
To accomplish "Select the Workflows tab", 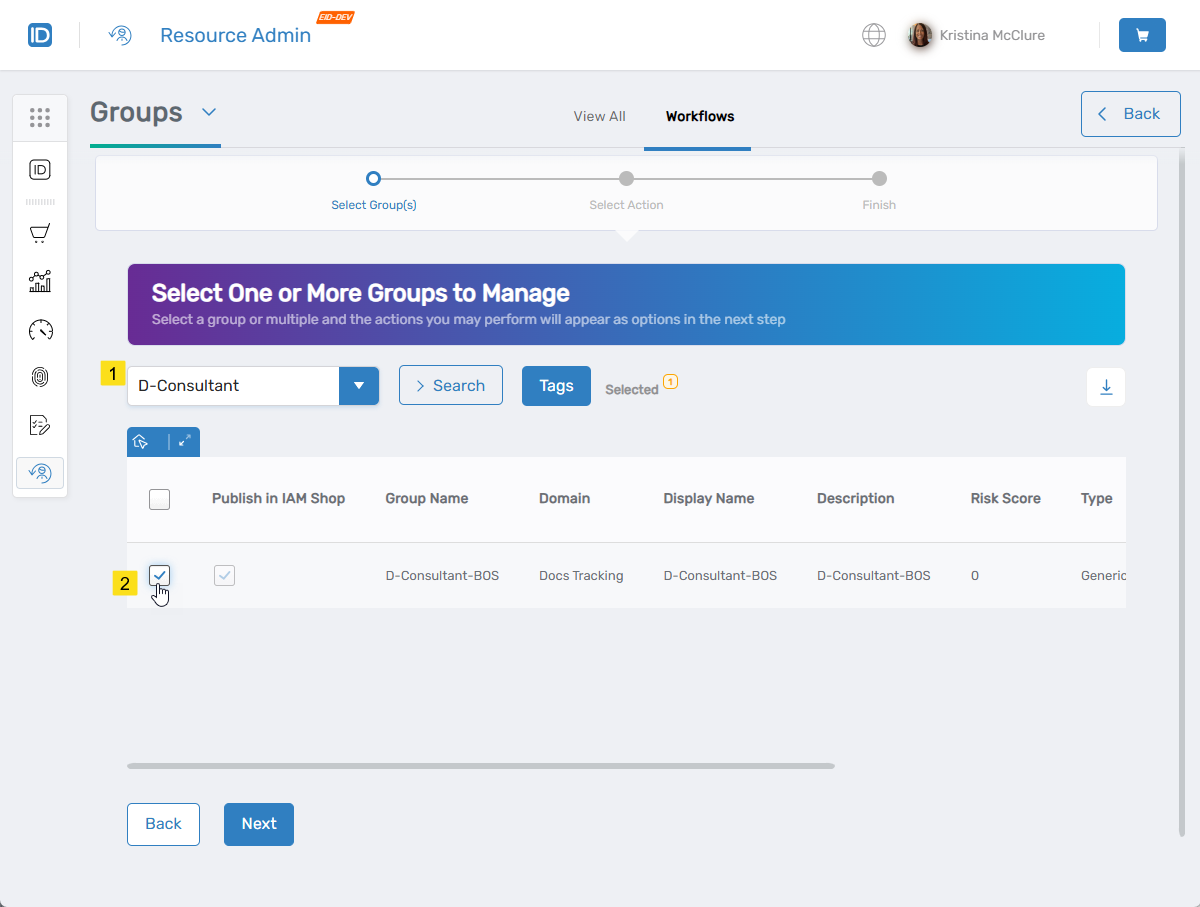I will (x=700, y=116).
